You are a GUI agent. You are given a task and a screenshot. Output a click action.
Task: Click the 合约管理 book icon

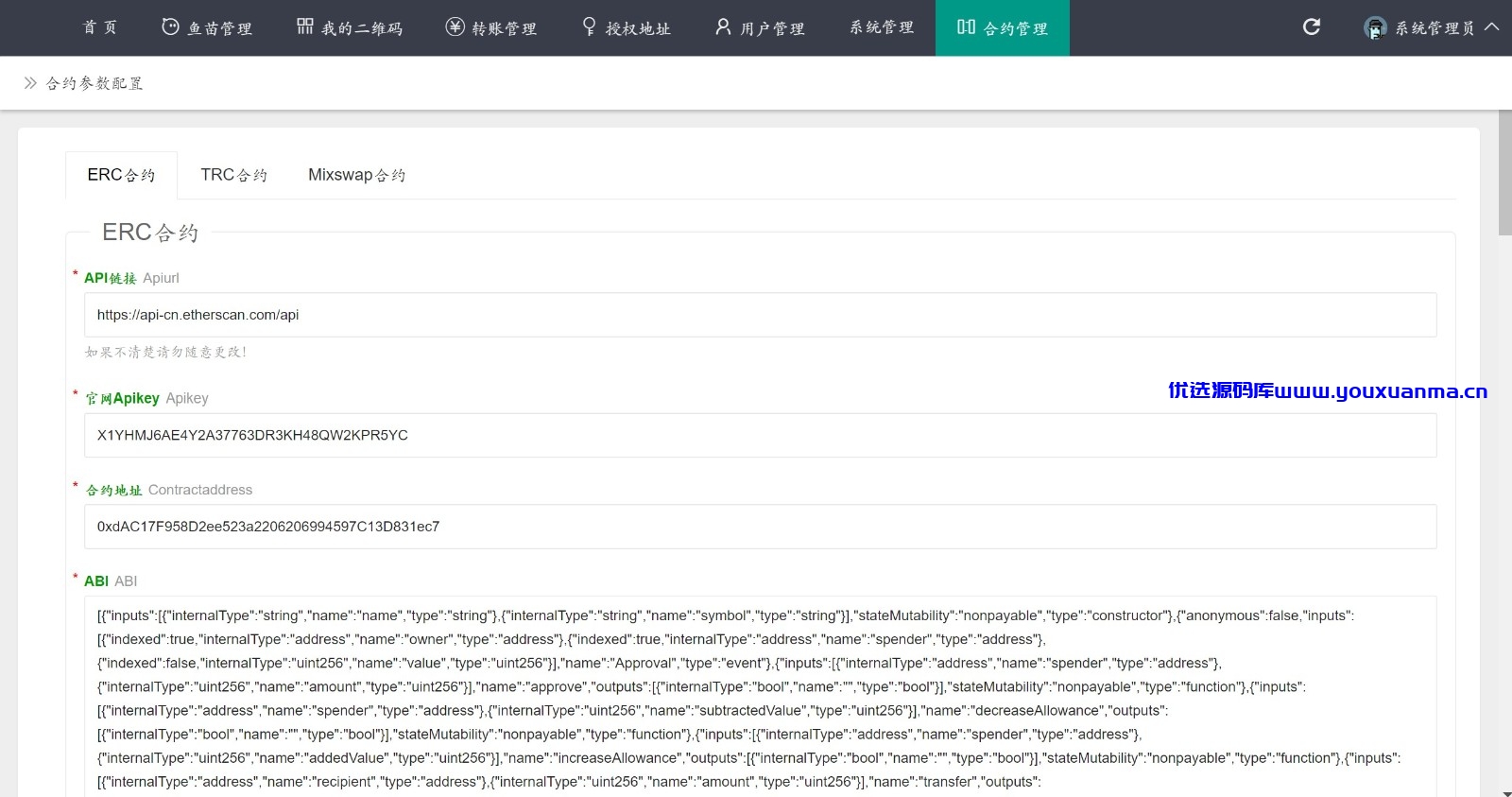click(x=966, y=26)
